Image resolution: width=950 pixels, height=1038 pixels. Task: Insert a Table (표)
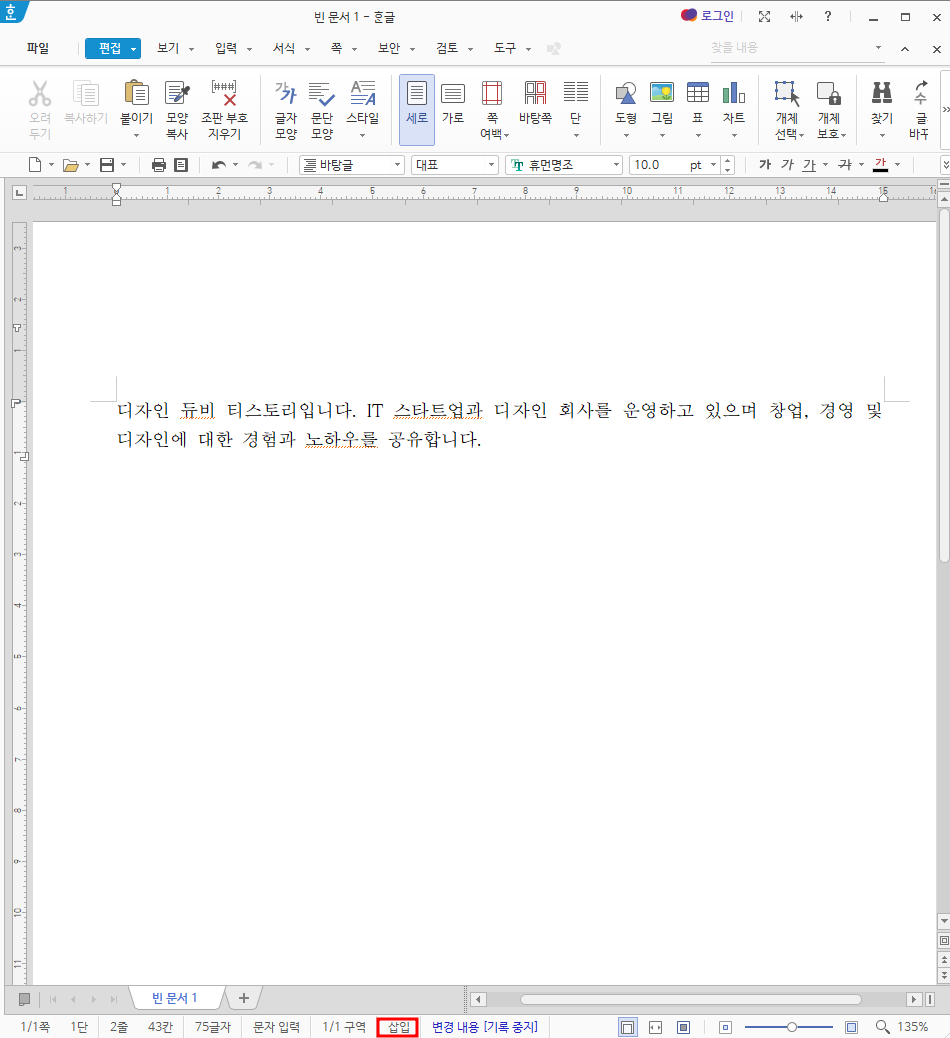[x=698, y=93]
